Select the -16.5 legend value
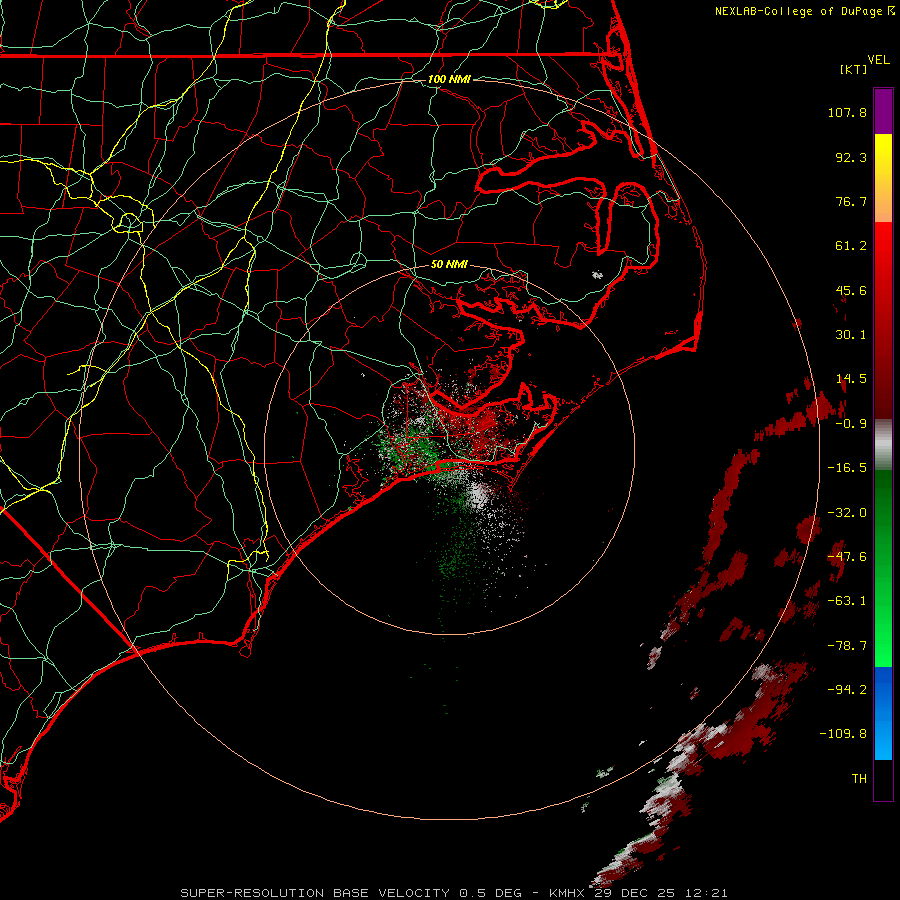The image size is (900, 900). coord(847,468)
